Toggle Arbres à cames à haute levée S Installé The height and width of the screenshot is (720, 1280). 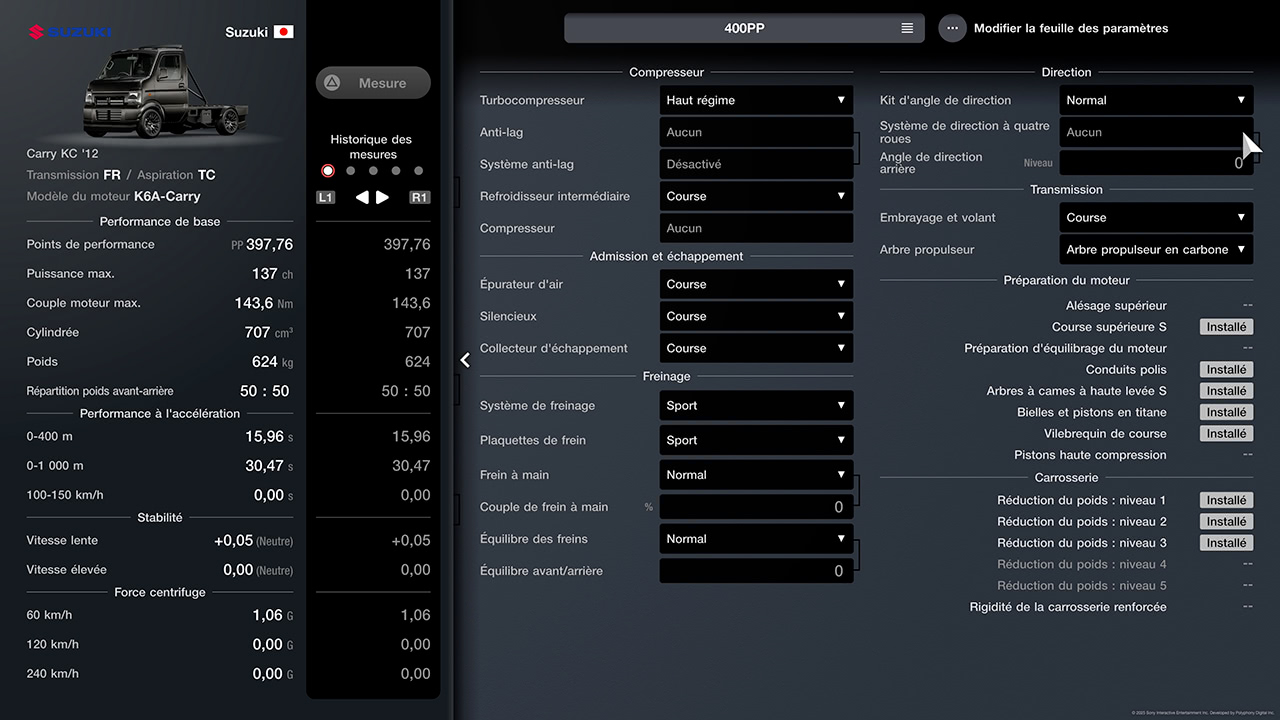(x=1226, y=391)
